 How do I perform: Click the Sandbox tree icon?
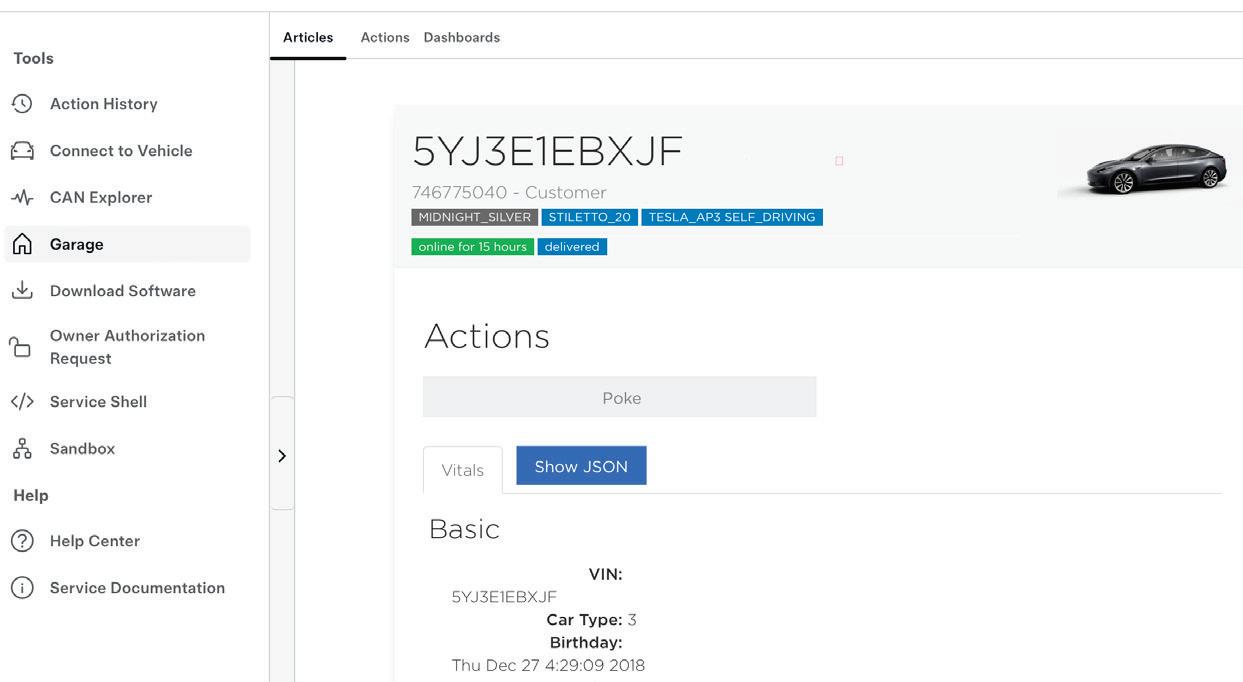pyautogui.click(x=22, y=448)
